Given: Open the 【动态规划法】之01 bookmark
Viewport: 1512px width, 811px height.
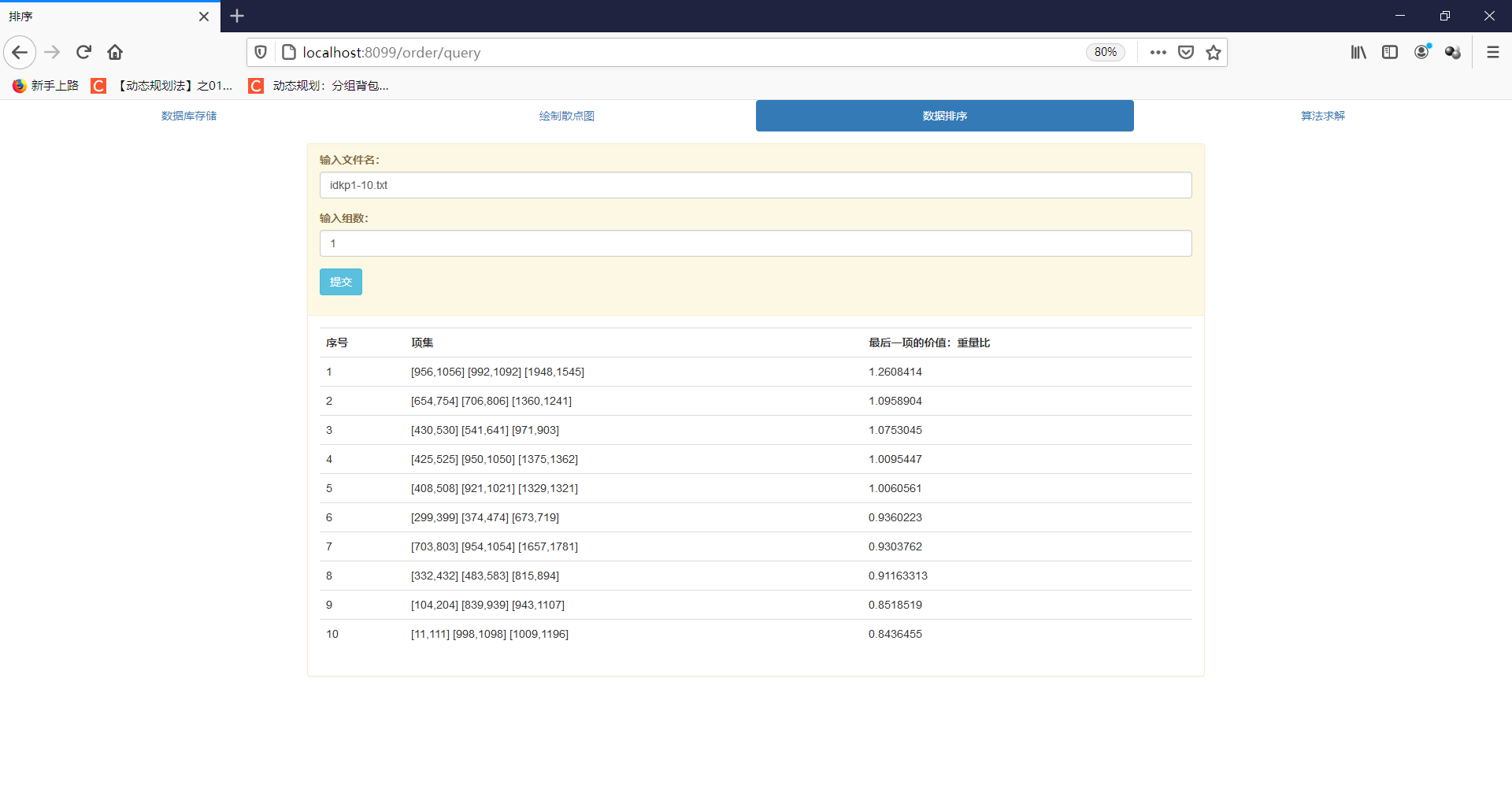Looking at the screenshot, I should (162, 86).
